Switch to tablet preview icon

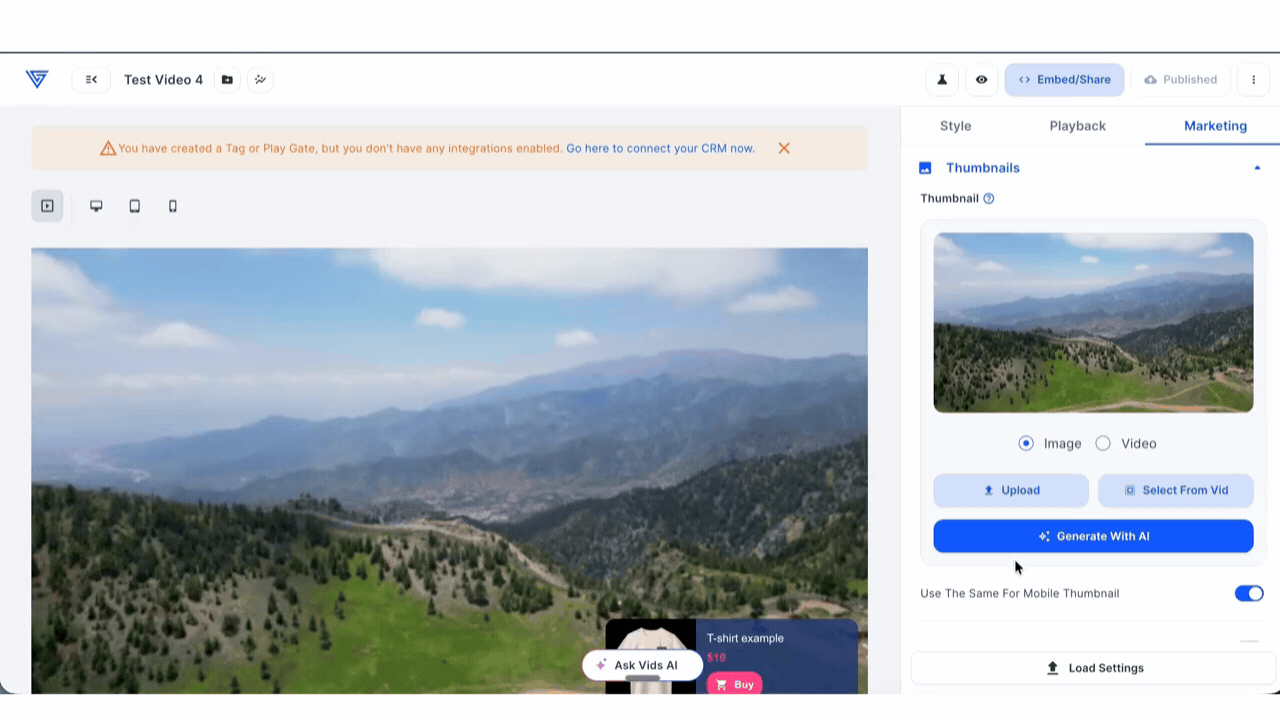click(134, 206)
